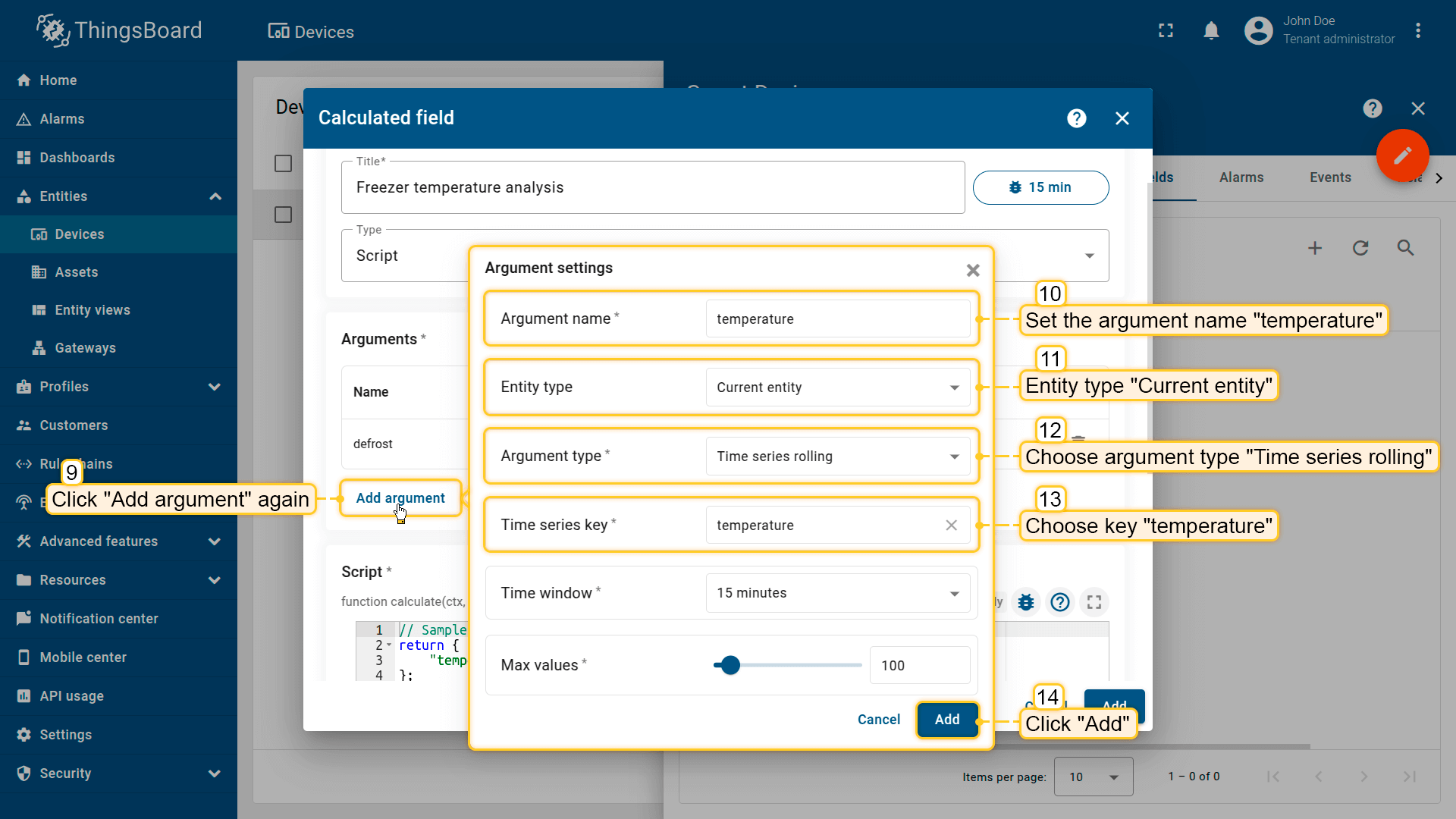Click Cancel in Argument settings
This screenshot has width=1456, height=819.
[x=878, y=720]
